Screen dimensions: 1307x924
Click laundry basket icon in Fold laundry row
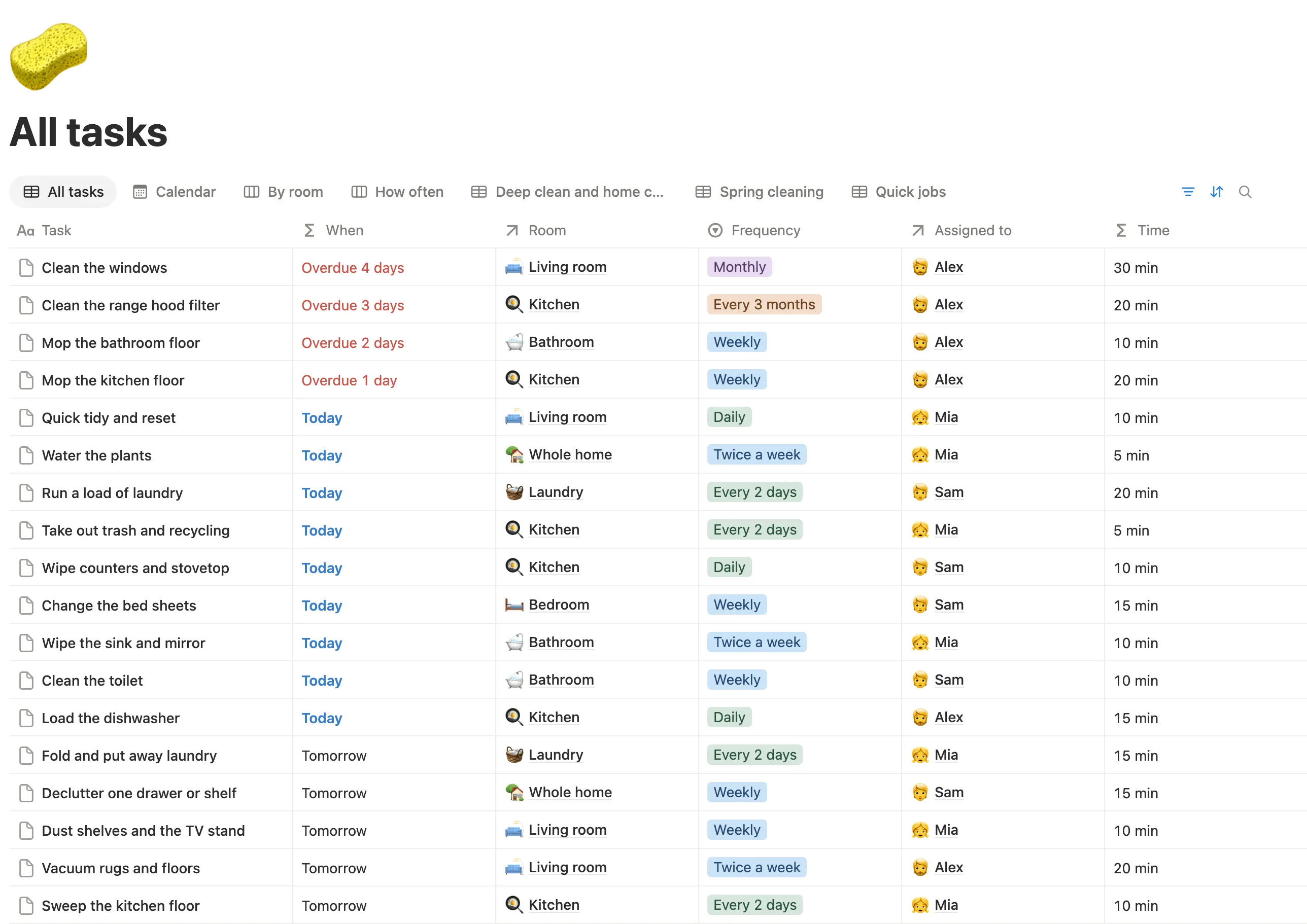coord(514,755)
